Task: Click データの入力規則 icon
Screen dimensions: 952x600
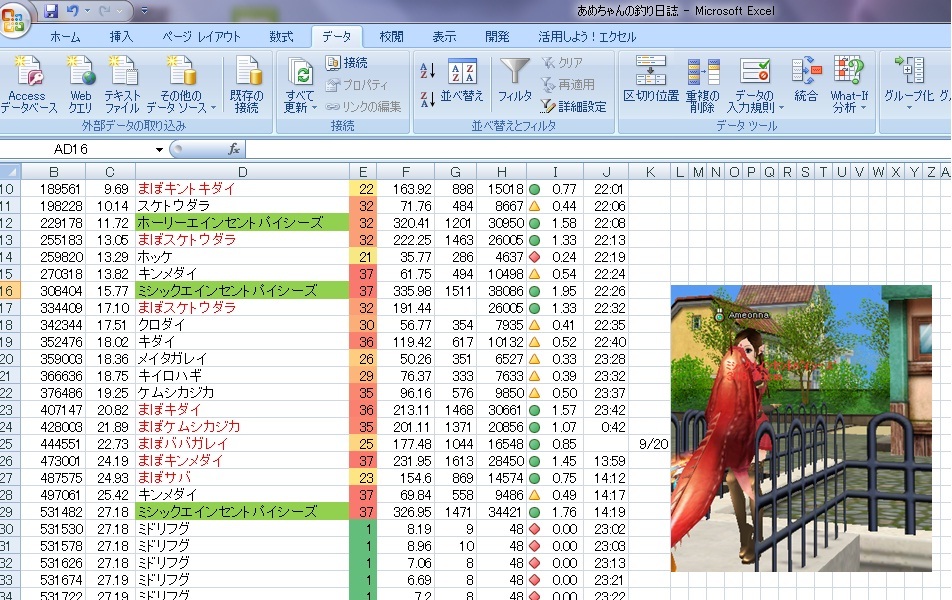Action: click(x=754, y=71)
